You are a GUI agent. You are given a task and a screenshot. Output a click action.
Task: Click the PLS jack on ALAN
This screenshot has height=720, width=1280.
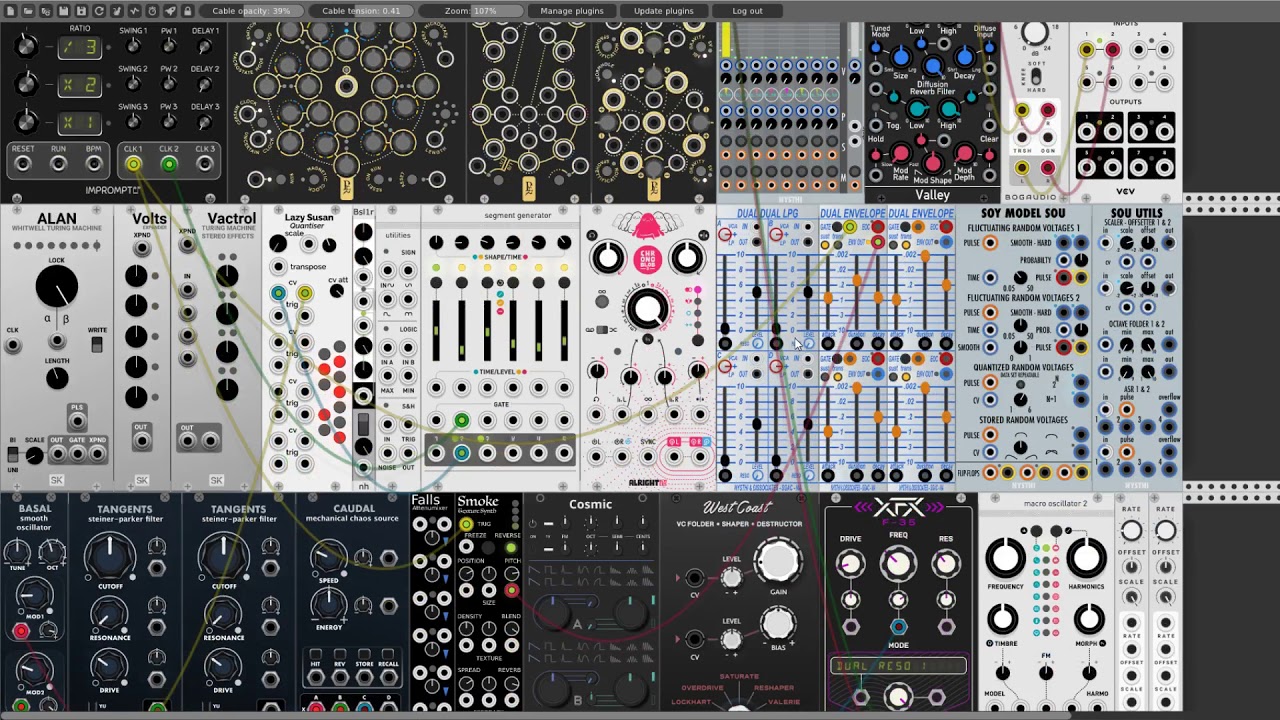point(77,421)
